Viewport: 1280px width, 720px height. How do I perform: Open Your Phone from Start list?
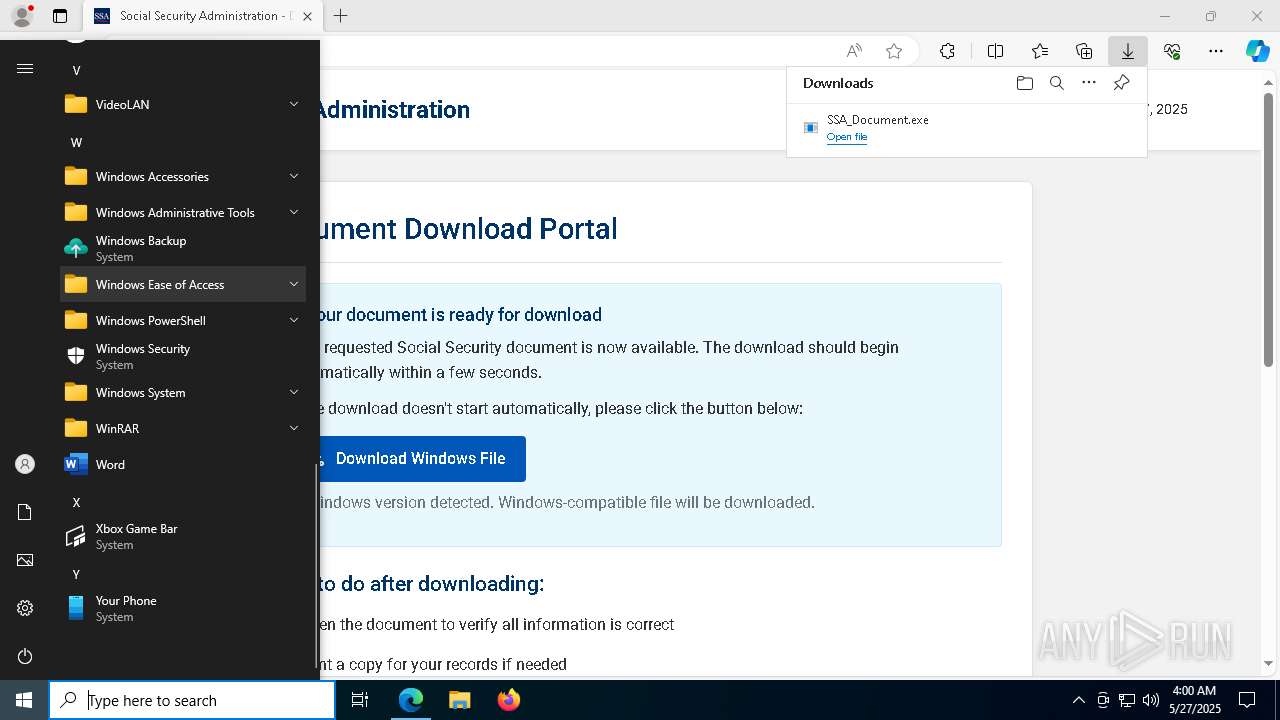(x=183, y=608)
